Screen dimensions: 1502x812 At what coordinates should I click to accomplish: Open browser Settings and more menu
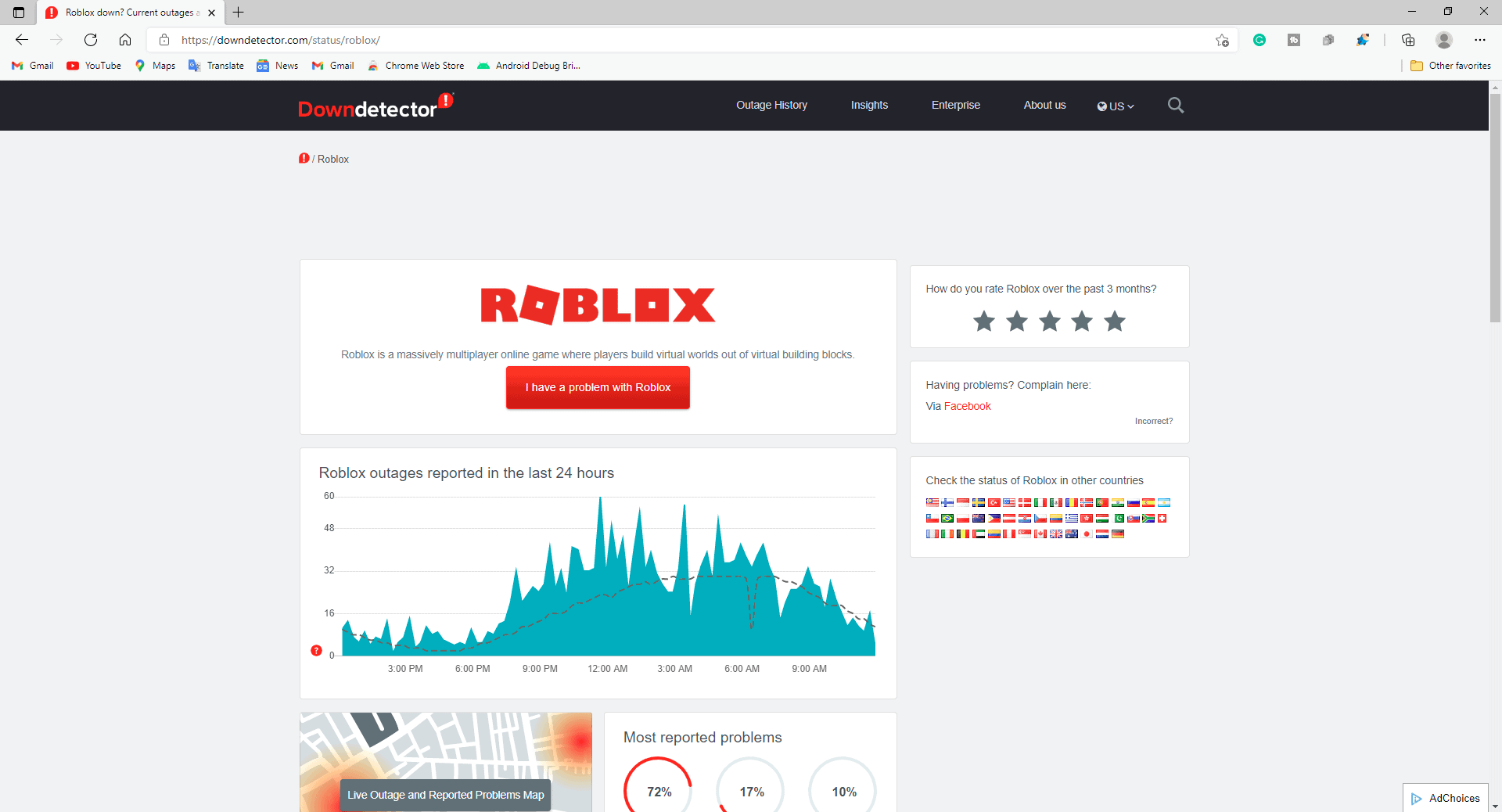[x=1480, y=40]
